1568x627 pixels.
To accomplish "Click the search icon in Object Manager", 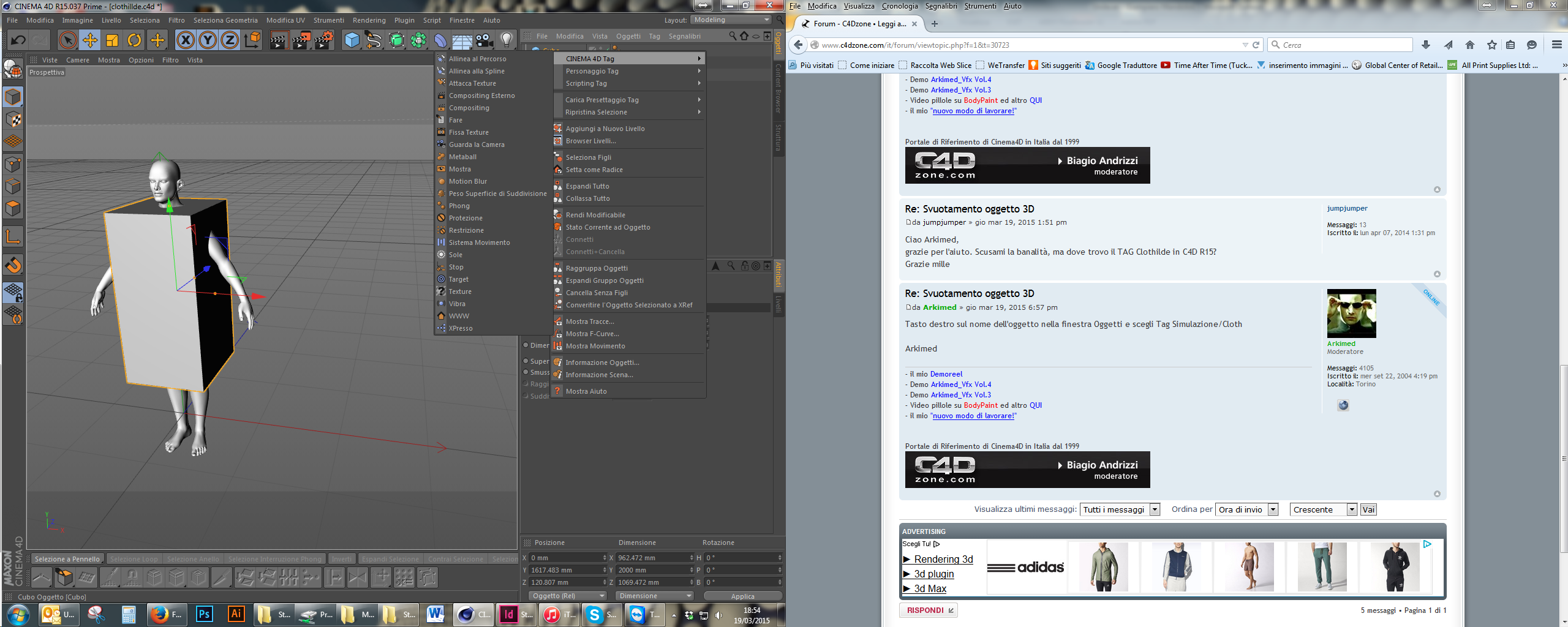I will (733, 36).
